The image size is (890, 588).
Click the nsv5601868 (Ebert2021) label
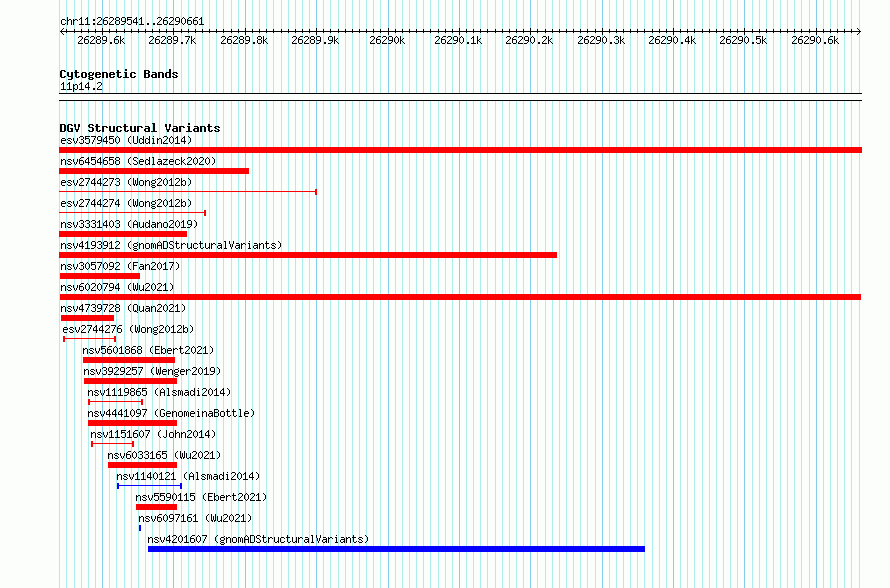148,350
